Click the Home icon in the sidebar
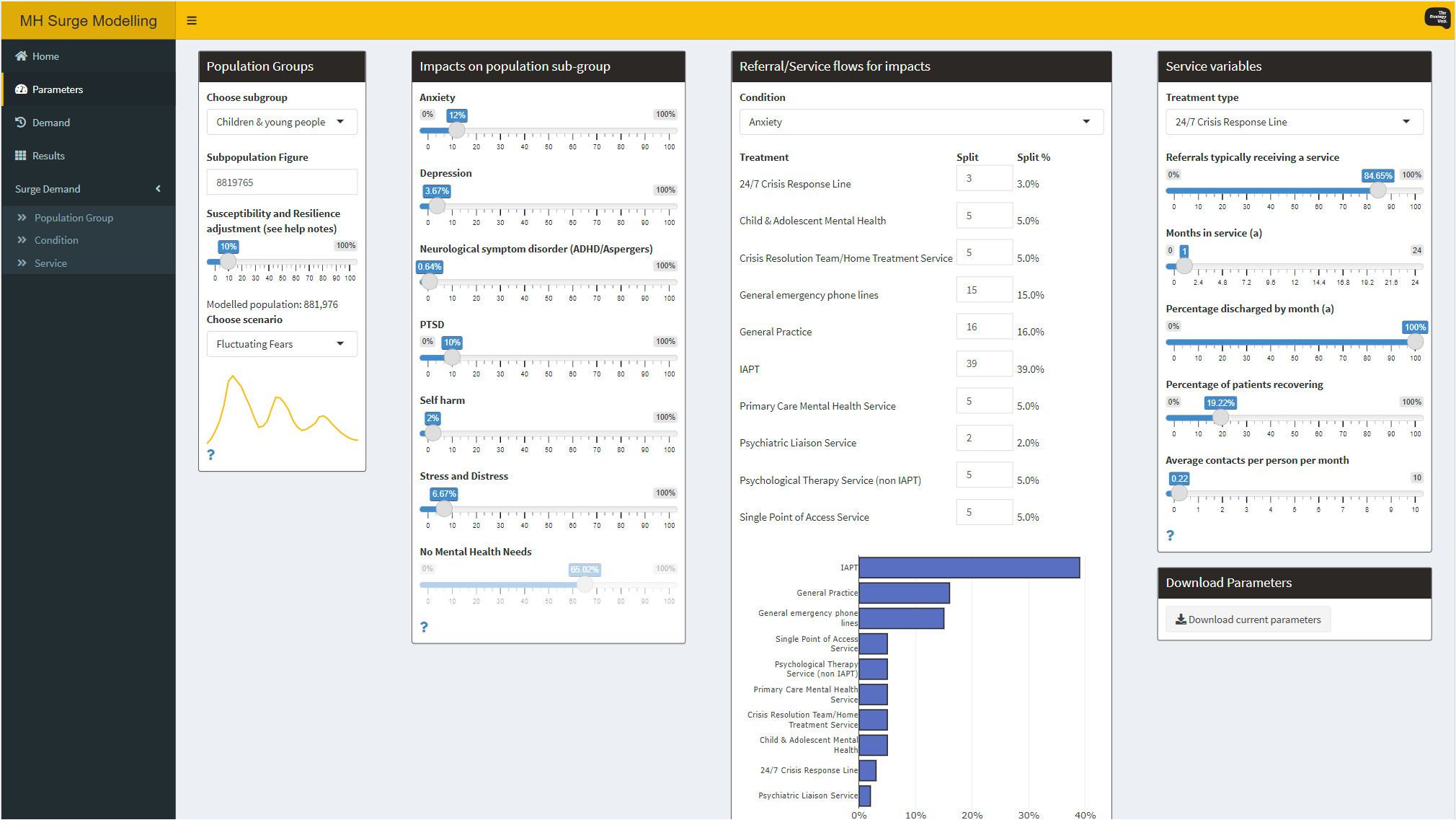This screenshot has width=1456, height=820. coord(21,56)
